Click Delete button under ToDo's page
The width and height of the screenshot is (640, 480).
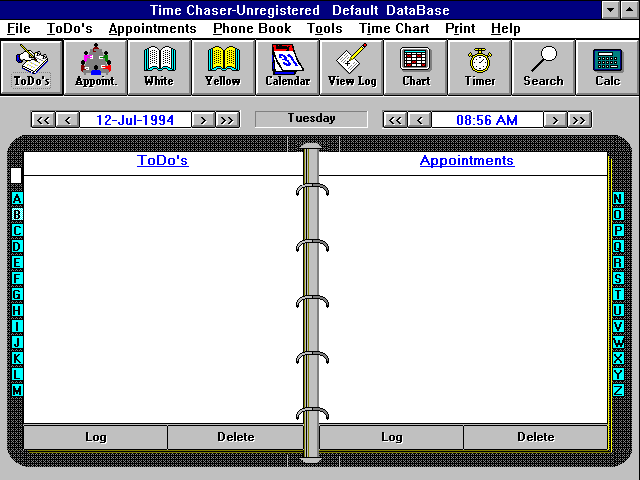pyautogui.click(x=236, y=437)
